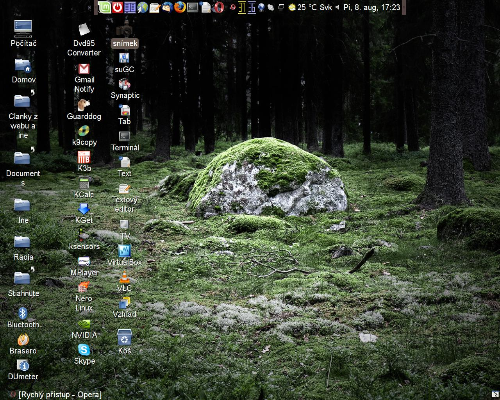Select the Synaptic desktop icon
This screenshot has width=500, height=400.
pyautogui.click(x=124, y=89)
